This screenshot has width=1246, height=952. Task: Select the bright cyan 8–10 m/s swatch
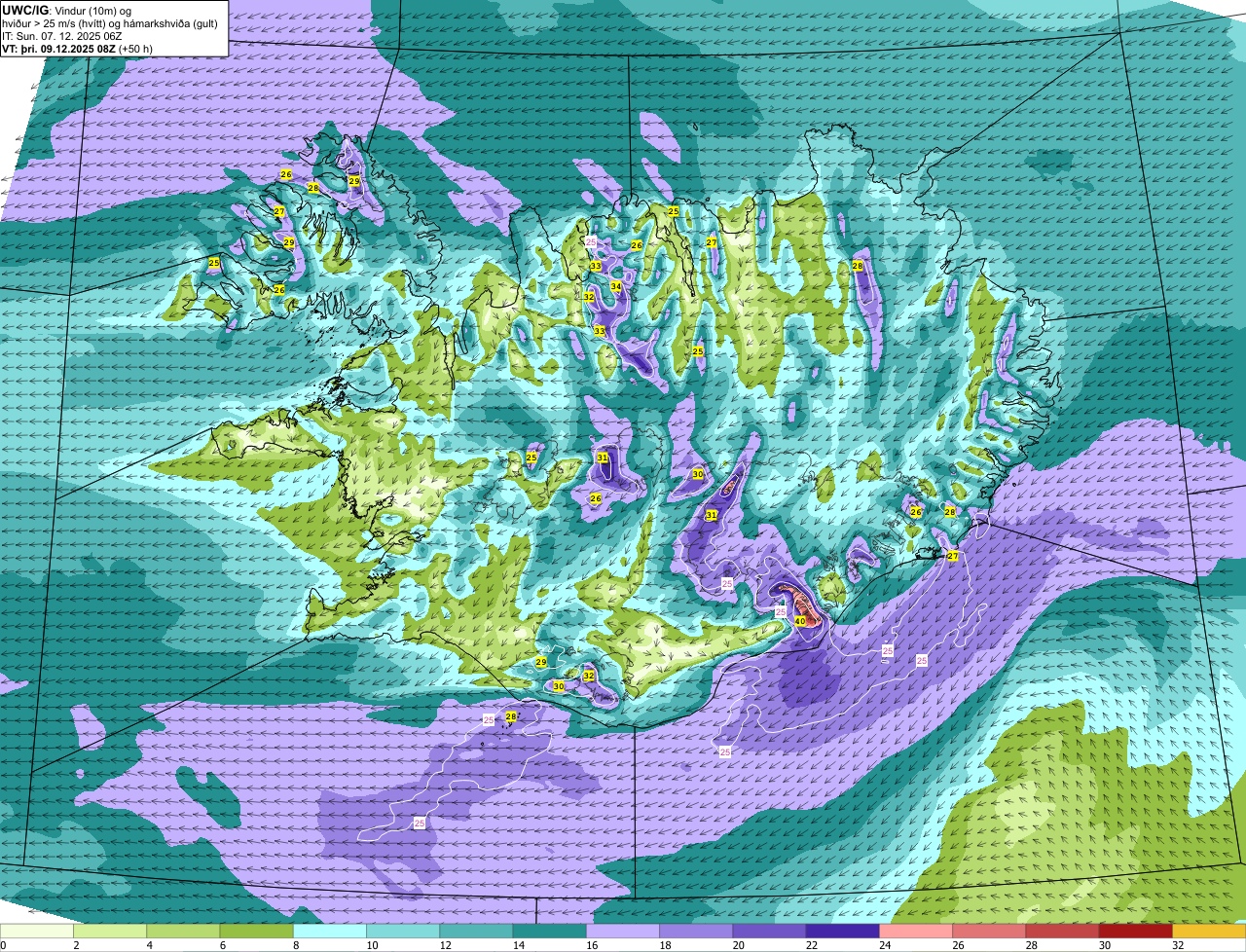pos(330,932)
